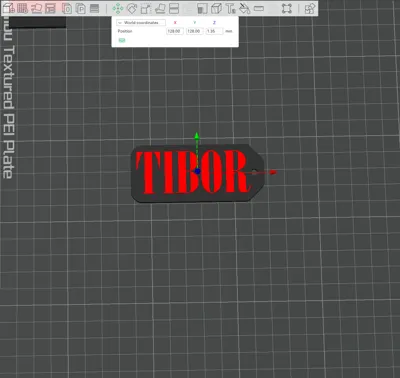The width and height of the screenshot is (400, 378).
Task: Click the Add object cube icon
Action: 9,8
